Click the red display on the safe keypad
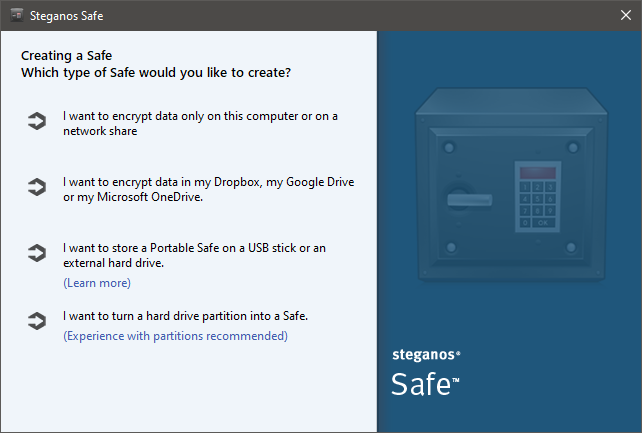Image resolution: width=642 pixels, height=433 pixels. coord(538,173)
